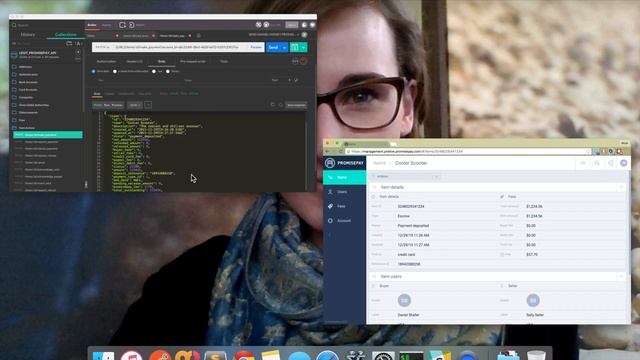Collapse the Item details section
Viewport: 640px width, 360px height.
(621, 187)
